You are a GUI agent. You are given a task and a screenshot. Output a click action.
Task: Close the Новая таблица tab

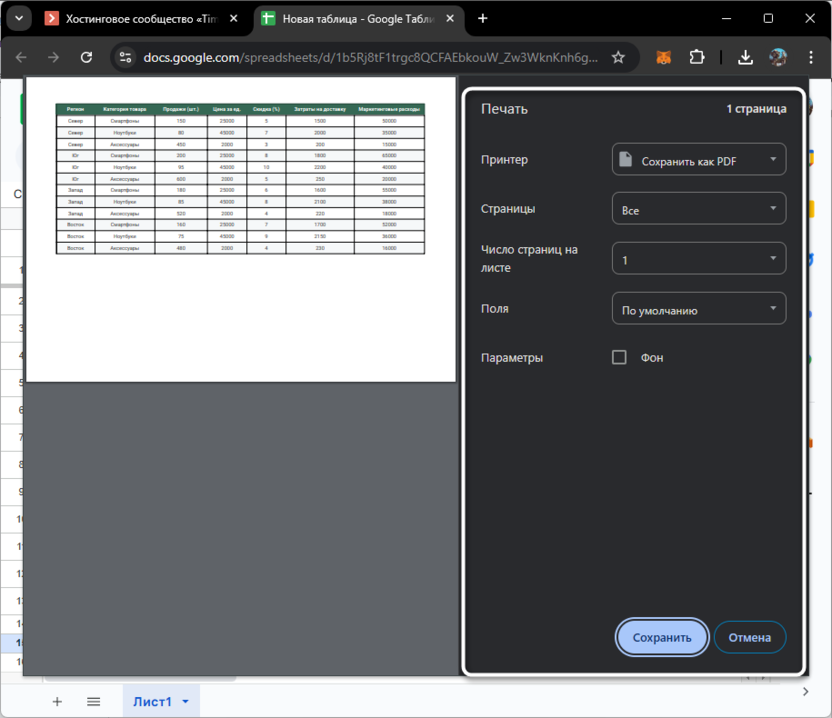click(450, 19)
